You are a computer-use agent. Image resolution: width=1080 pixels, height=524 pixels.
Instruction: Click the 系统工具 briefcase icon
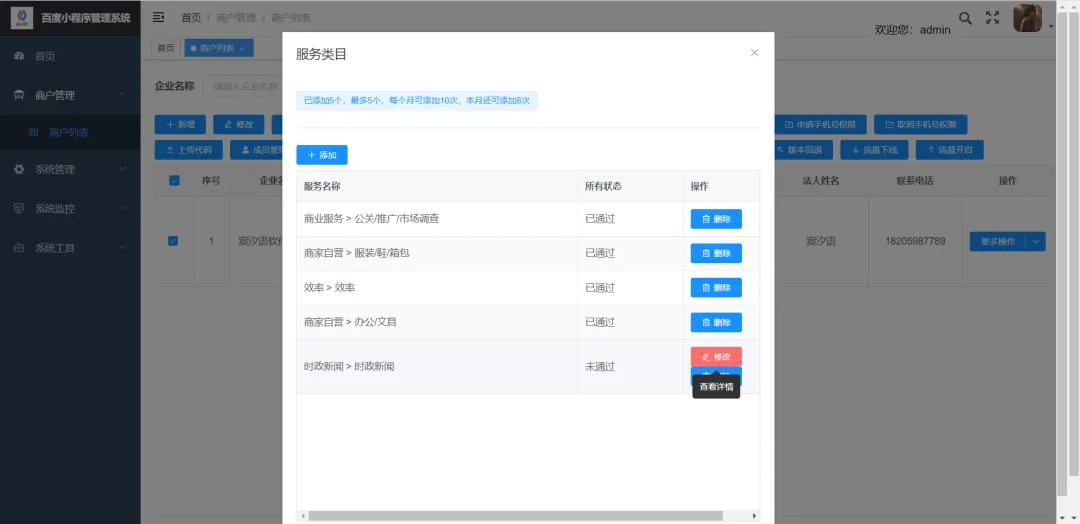(19, 248)
